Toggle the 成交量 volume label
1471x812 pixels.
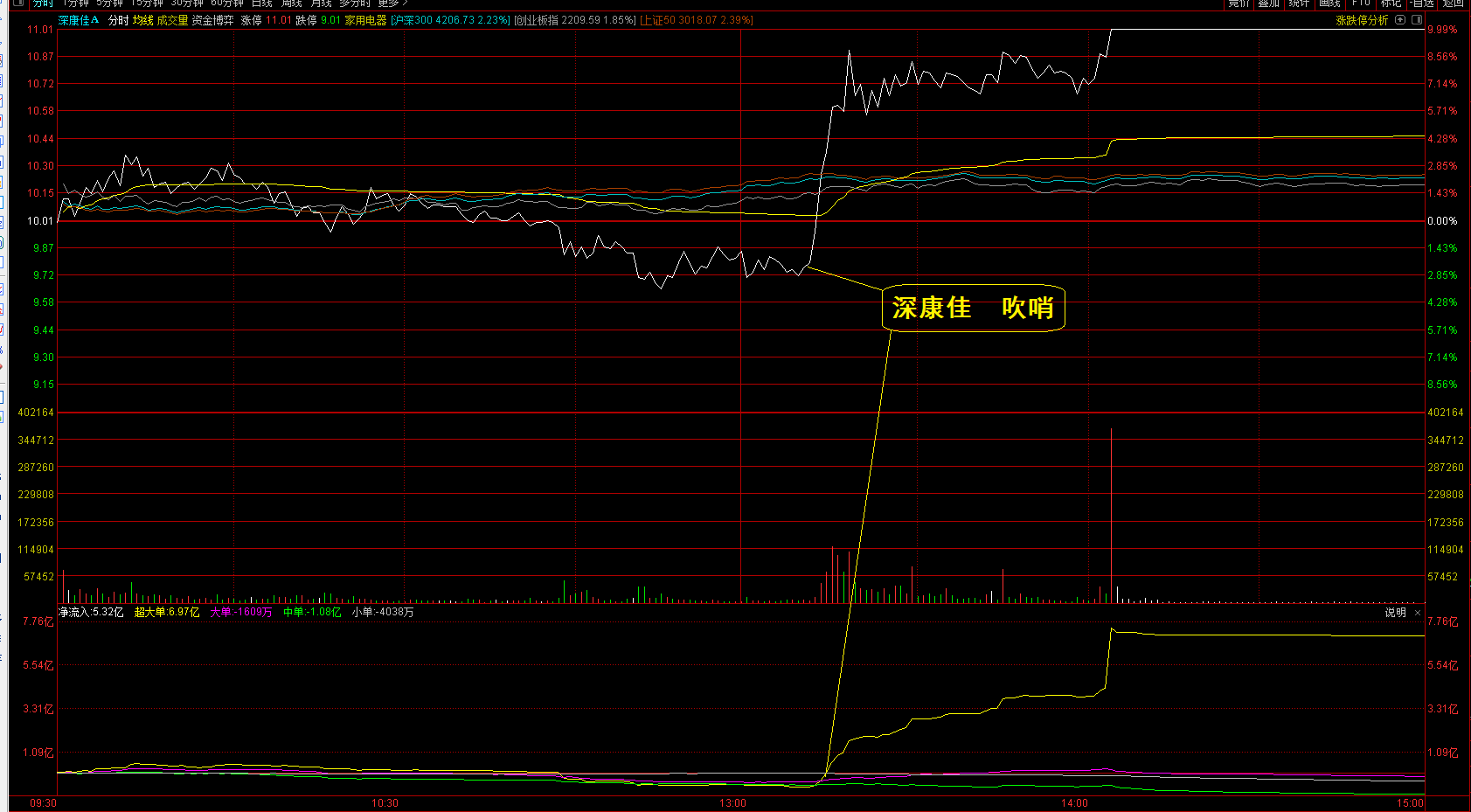173,20
